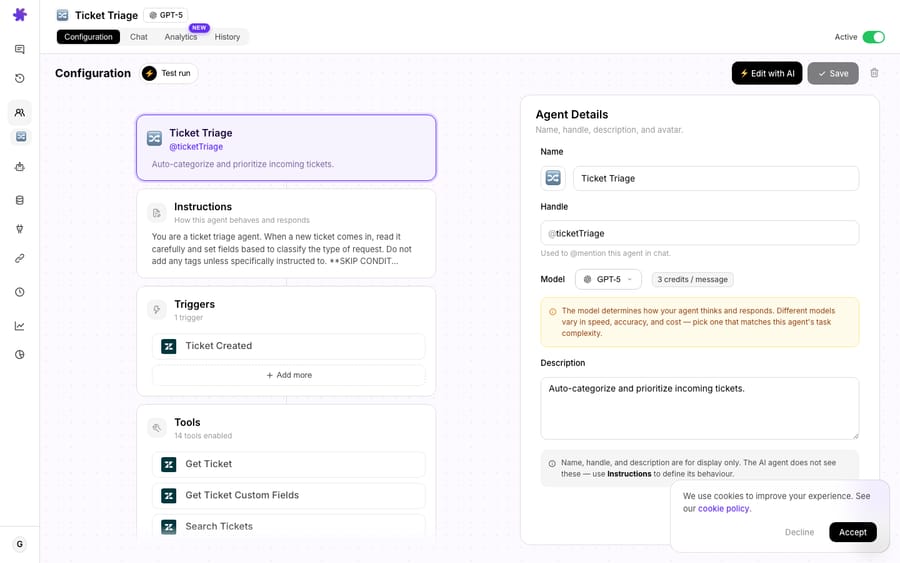Viewport: 900px width, 563px height.
Task: Open the Instructions card
Action: tap(286, 234)
